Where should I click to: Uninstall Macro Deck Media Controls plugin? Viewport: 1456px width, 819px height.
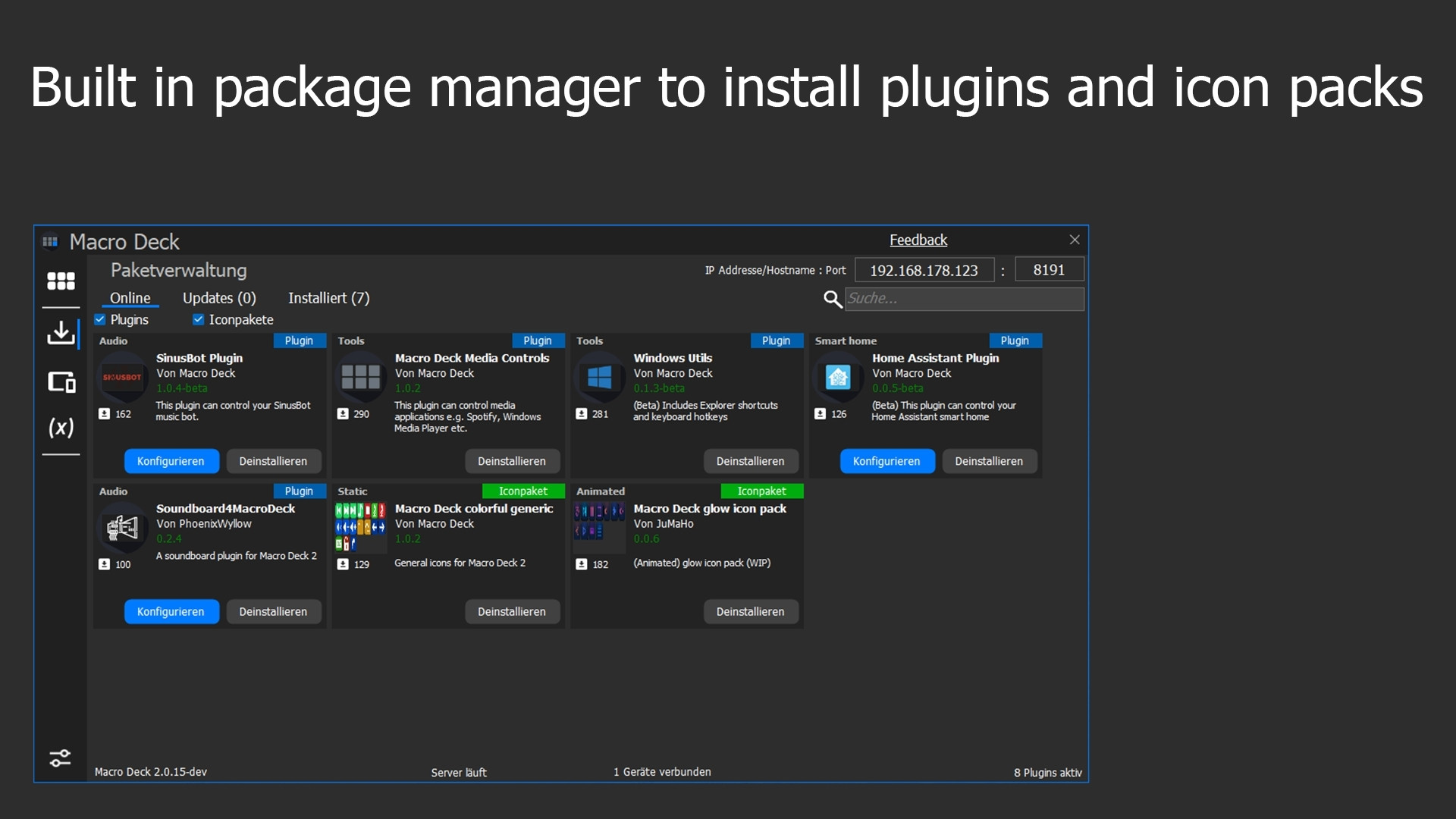[x=511, y=461]
